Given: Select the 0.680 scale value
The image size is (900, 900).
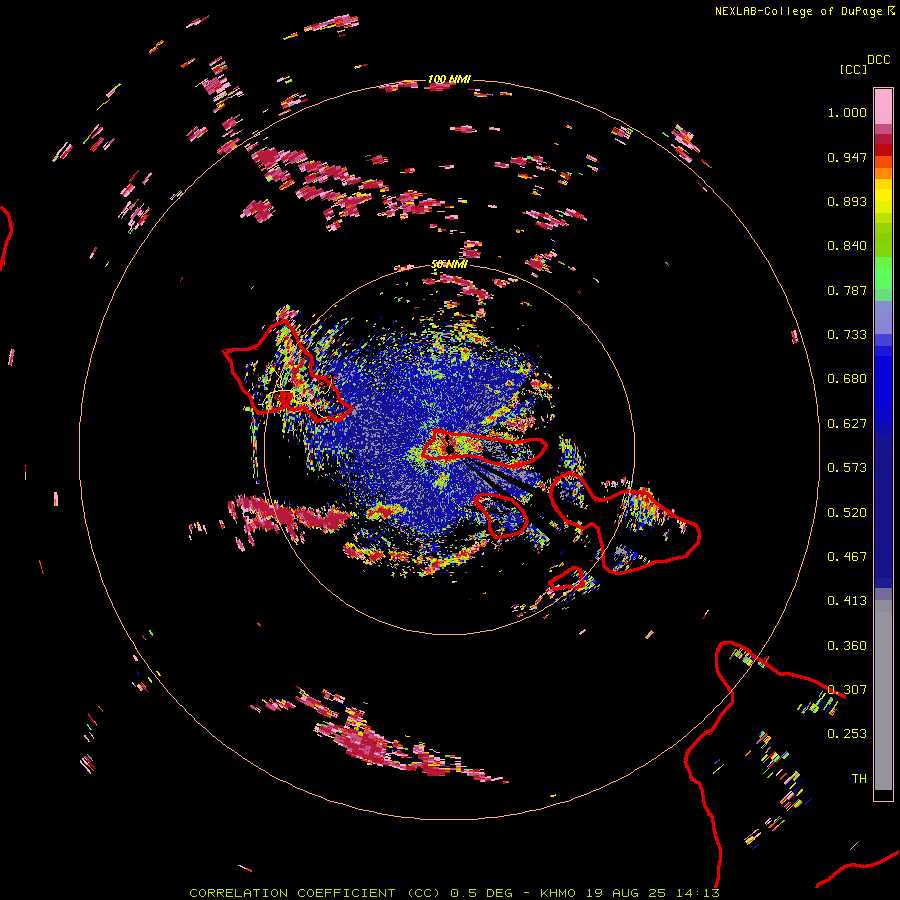Looking at the screenshot, I should [847, 379].
